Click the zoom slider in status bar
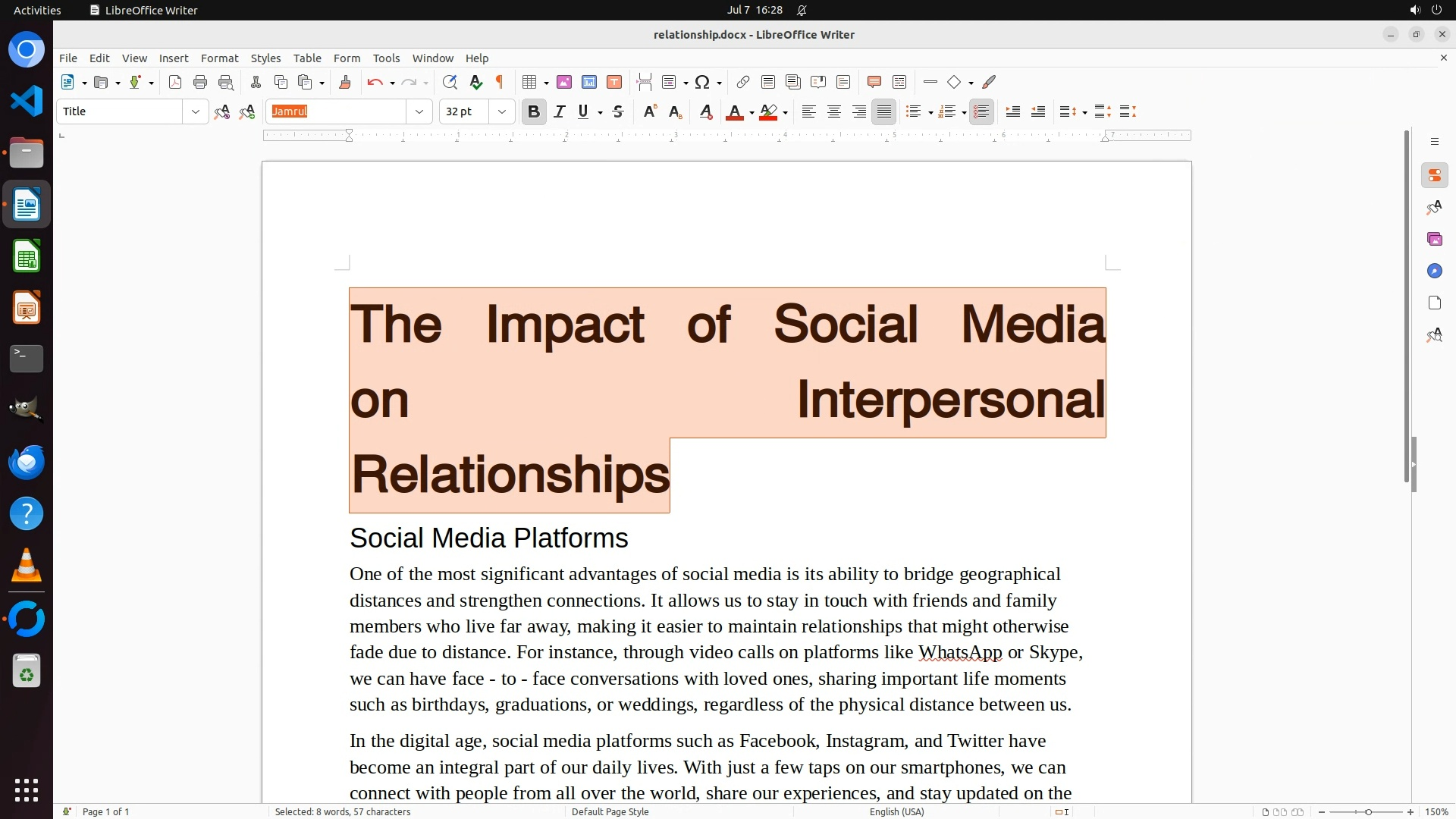 pyautogui.click(x=1367, y=811)
